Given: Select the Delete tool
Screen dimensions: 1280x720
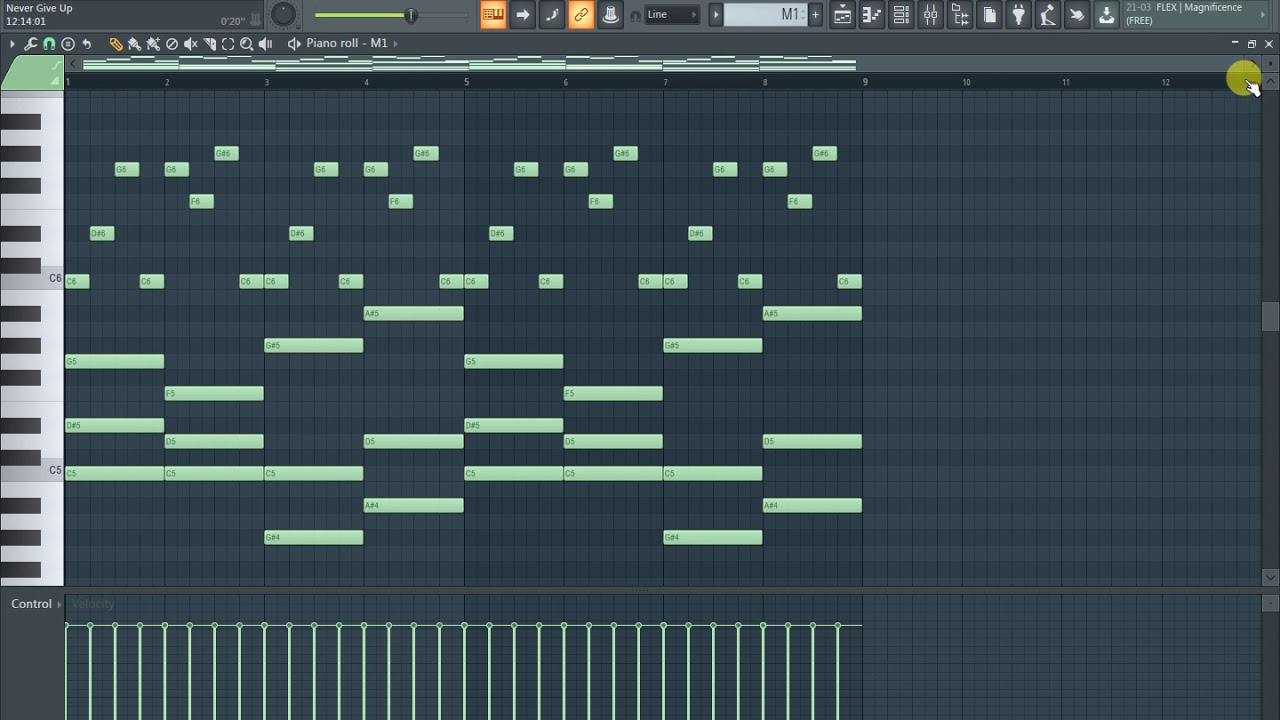Looking at the screenshot, I should (172, 44).
